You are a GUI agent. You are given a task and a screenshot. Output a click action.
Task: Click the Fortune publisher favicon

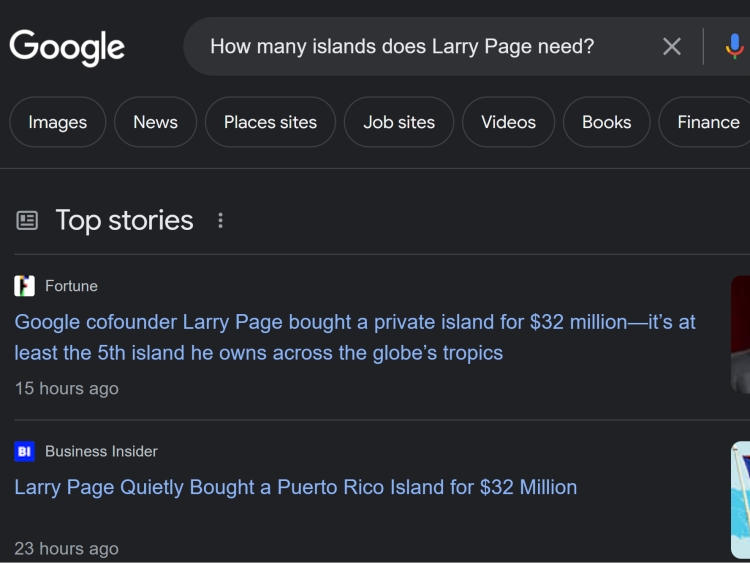25,286
